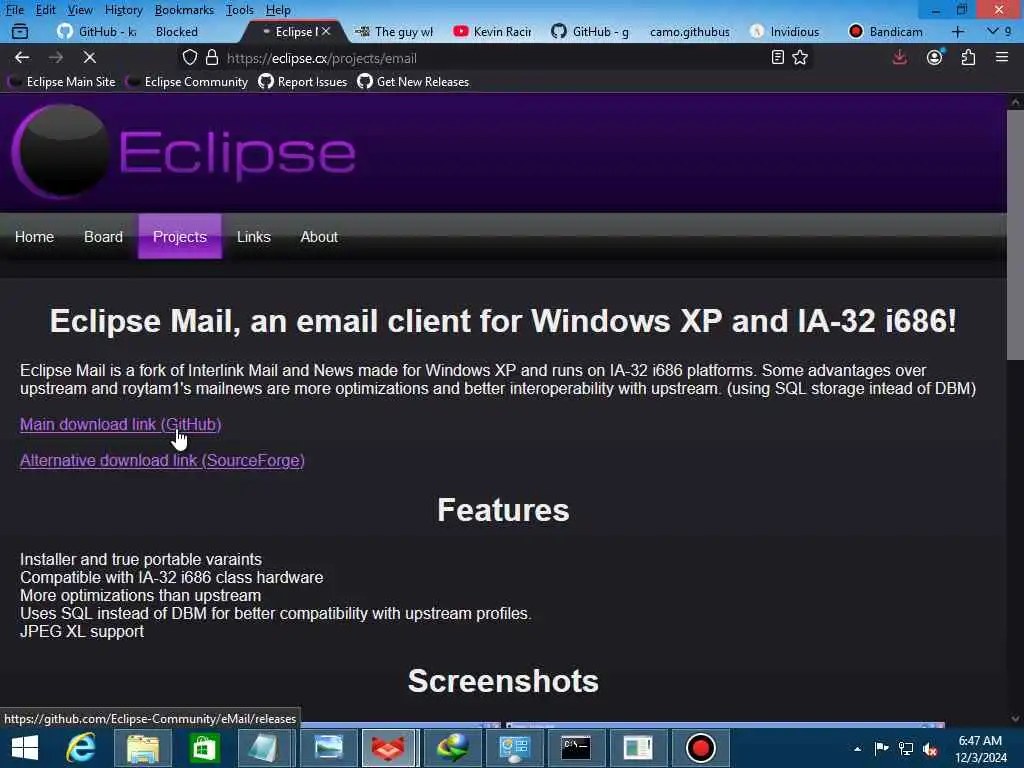Image resolution: width=1024 pixels, height=768 pixels.
Task: Open the Downloads panel icon
Action: pos(899,57)
